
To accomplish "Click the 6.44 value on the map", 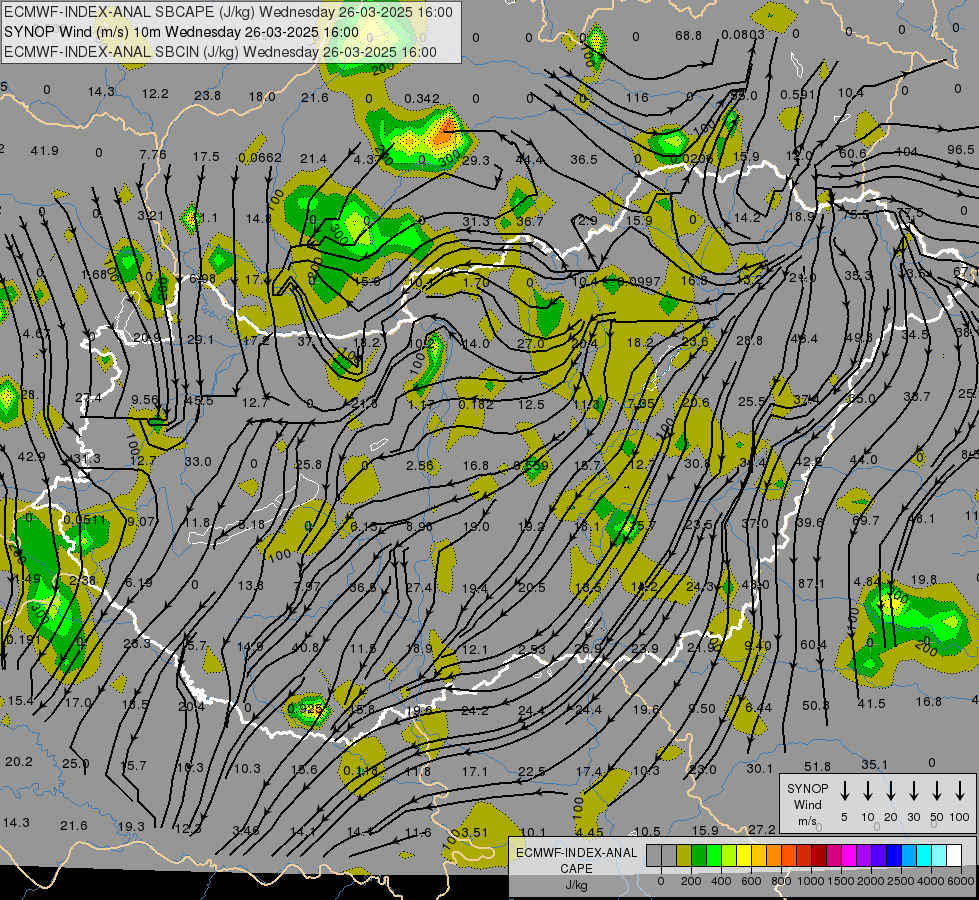I will tap(759, 708).
